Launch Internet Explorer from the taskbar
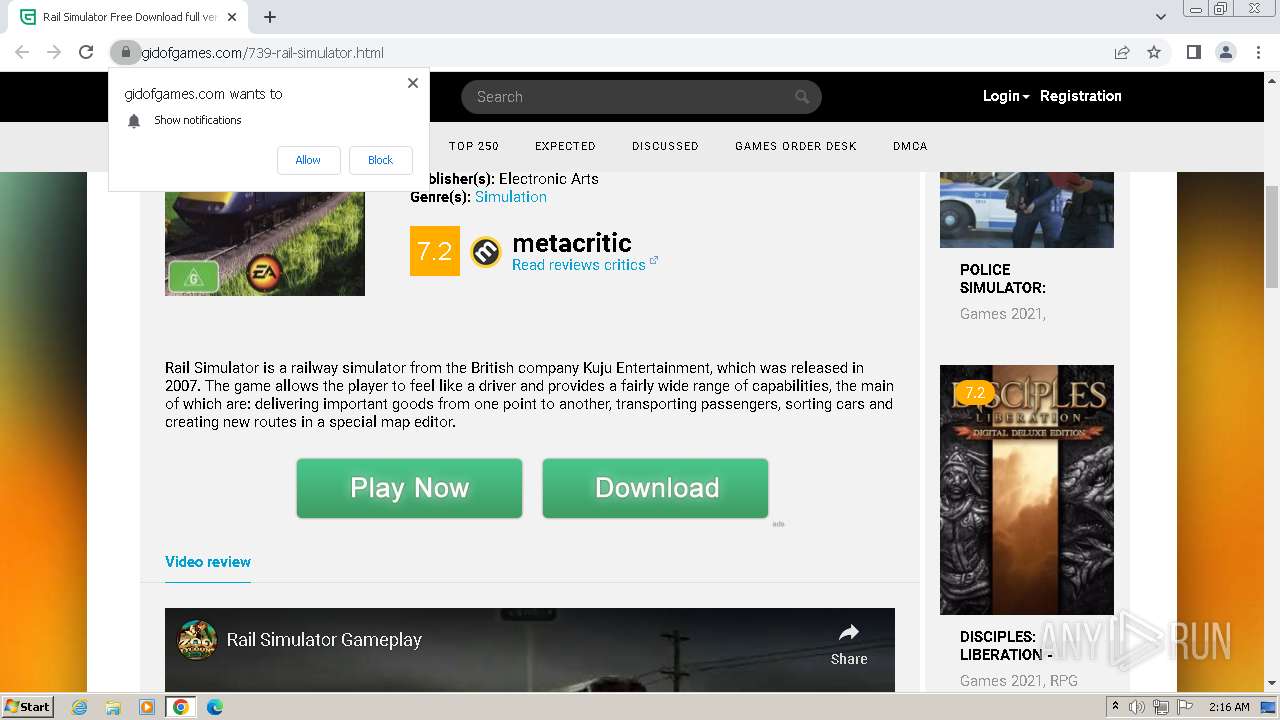Image resolution: width=1280 pixels, height=720 pixels. coord(79,707)
